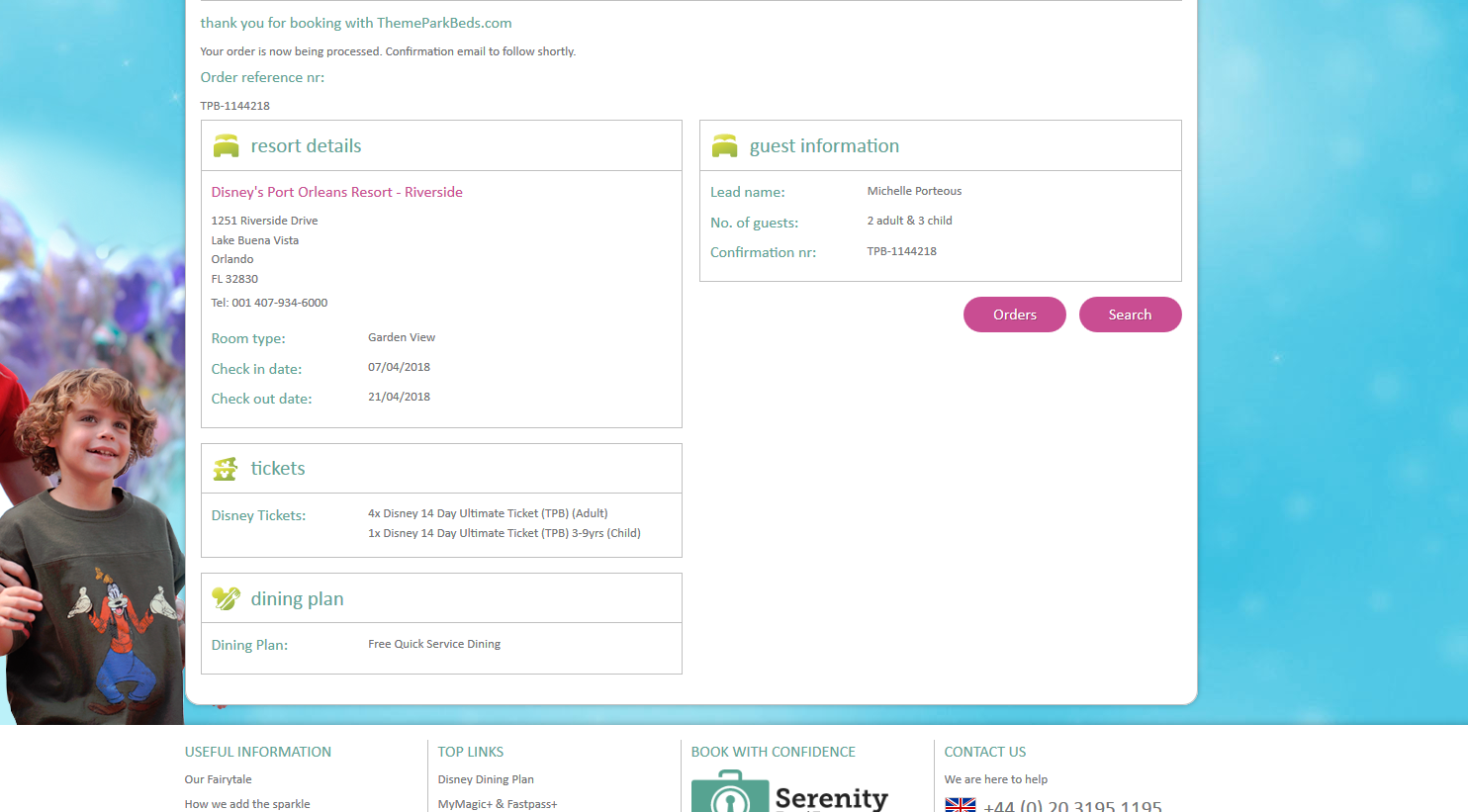Click the guest information section heading
Image resolution: width=1468 pixels, height=812 pixels.
(x=824, y=146)
